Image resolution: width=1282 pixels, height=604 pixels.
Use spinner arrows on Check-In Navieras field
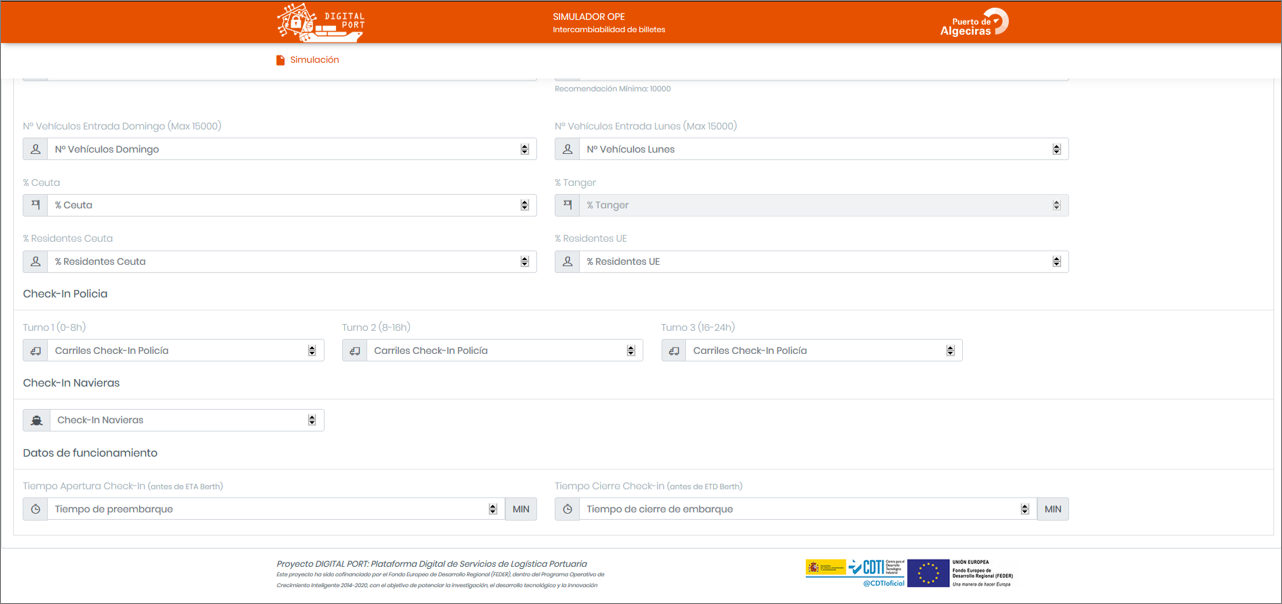pyautogui.click(x=312, y=420)
